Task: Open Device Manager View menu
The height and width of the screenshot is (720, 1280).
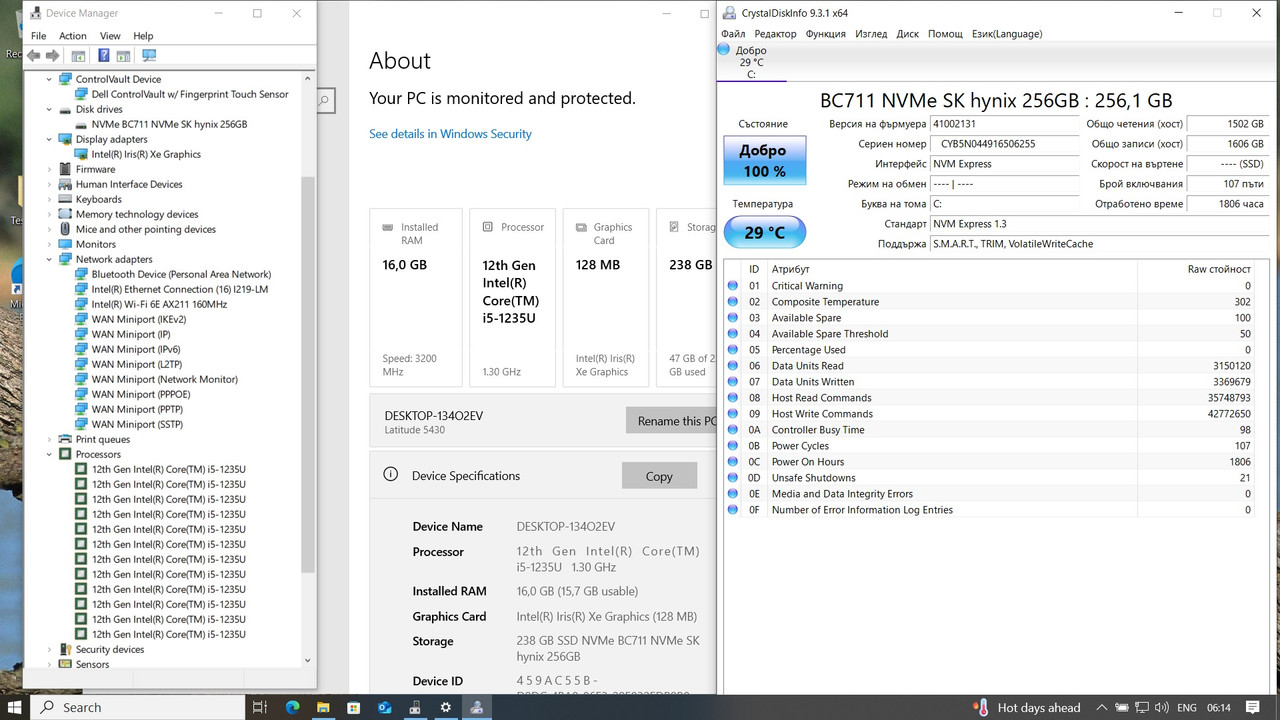Action: [x=110, y=36]
